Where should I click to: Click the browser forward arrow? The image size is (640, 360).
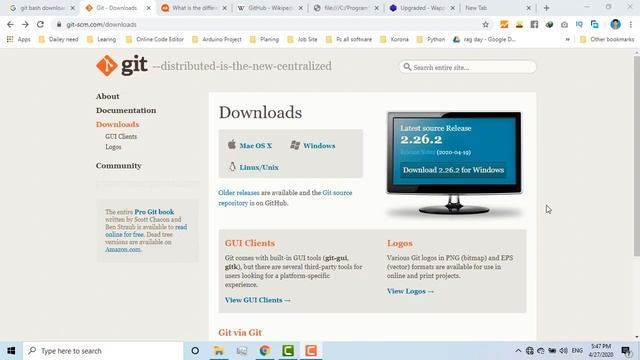[x=25, y=24]
